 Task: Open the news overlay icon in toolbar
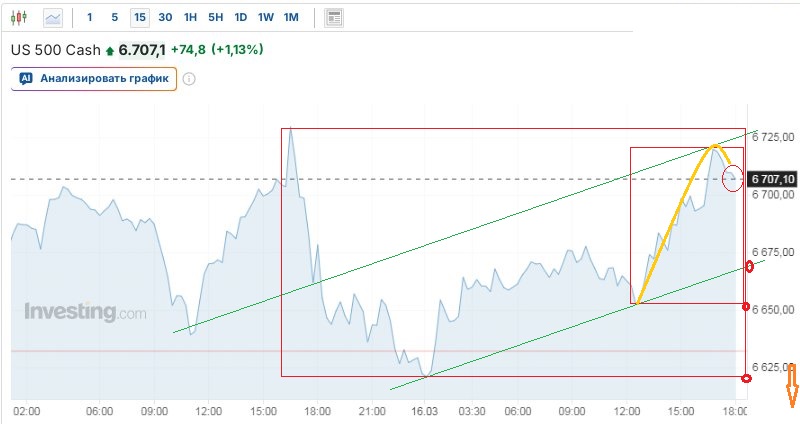pyautogui.click(x=334, y=17)
